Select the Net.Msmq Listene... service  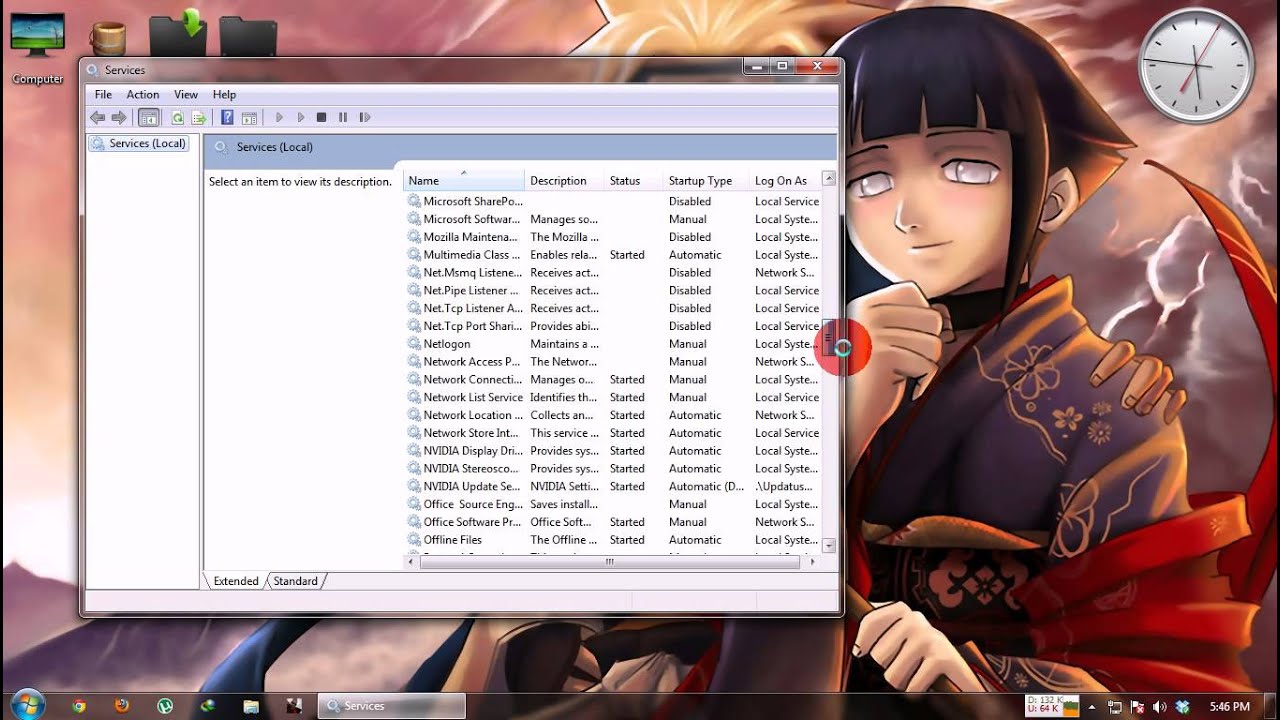[612, 272]
